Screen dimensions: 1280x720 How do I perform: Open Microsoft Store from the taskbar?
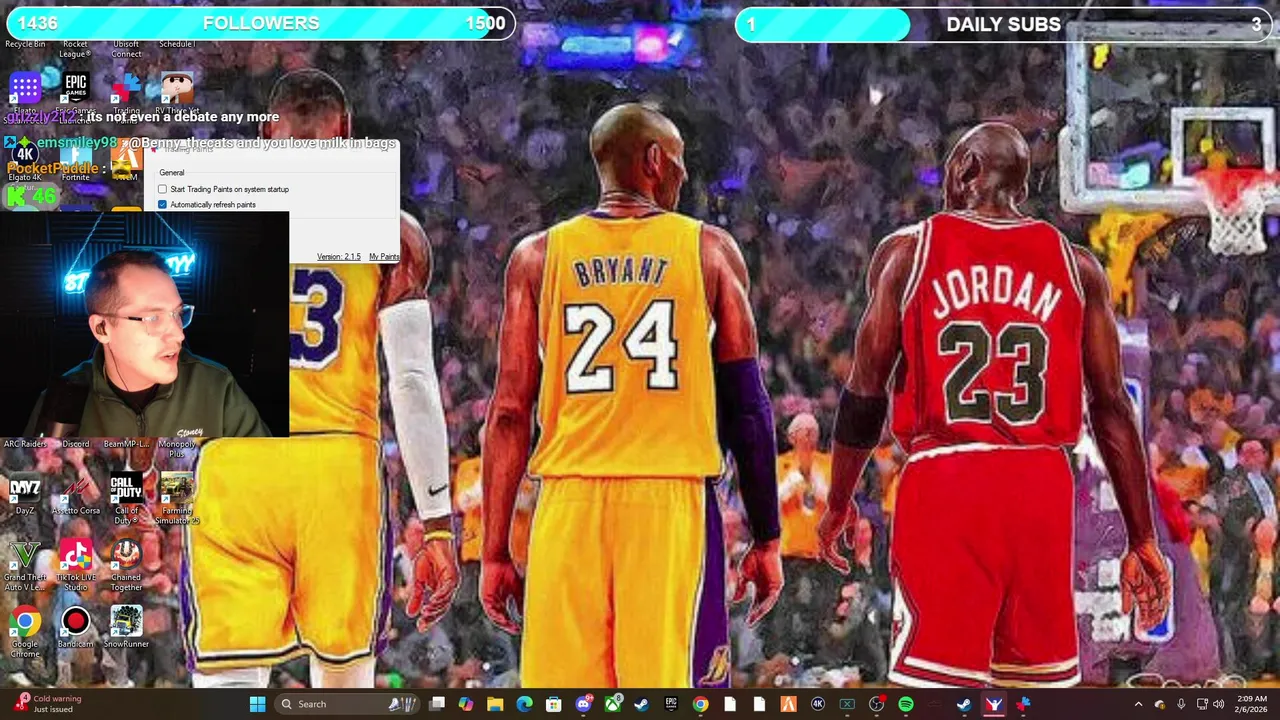click(x=553, y=704)
